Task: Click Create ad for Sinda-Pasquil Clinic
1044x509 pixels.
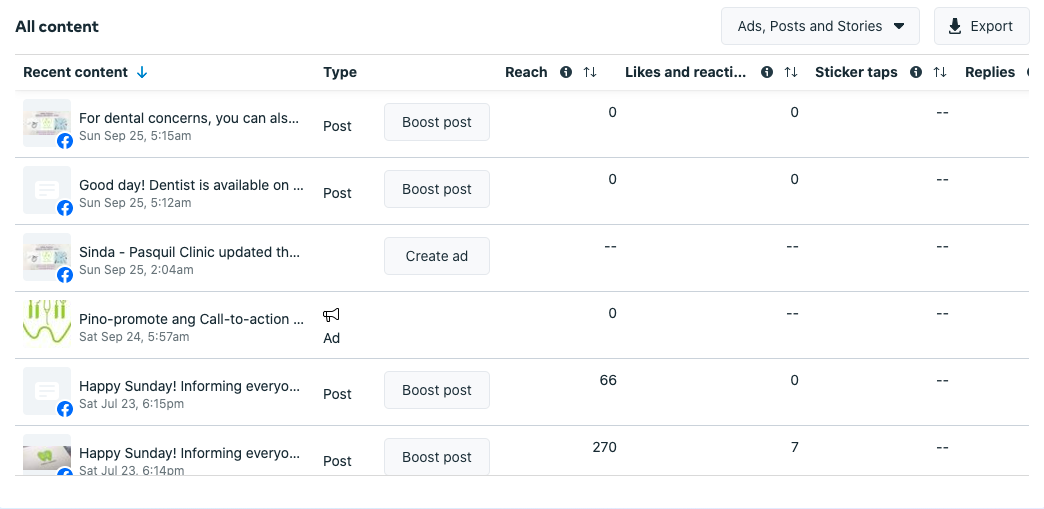Action: tap(437, 256)
